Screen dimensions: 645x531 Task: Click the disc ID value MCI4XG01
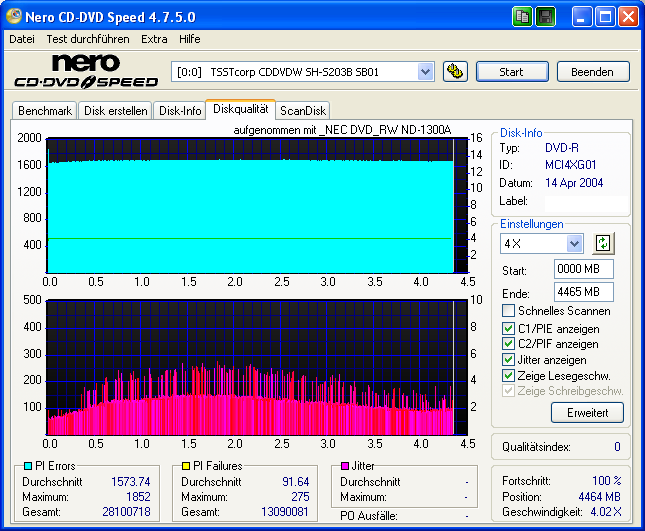tap(570, 165)
